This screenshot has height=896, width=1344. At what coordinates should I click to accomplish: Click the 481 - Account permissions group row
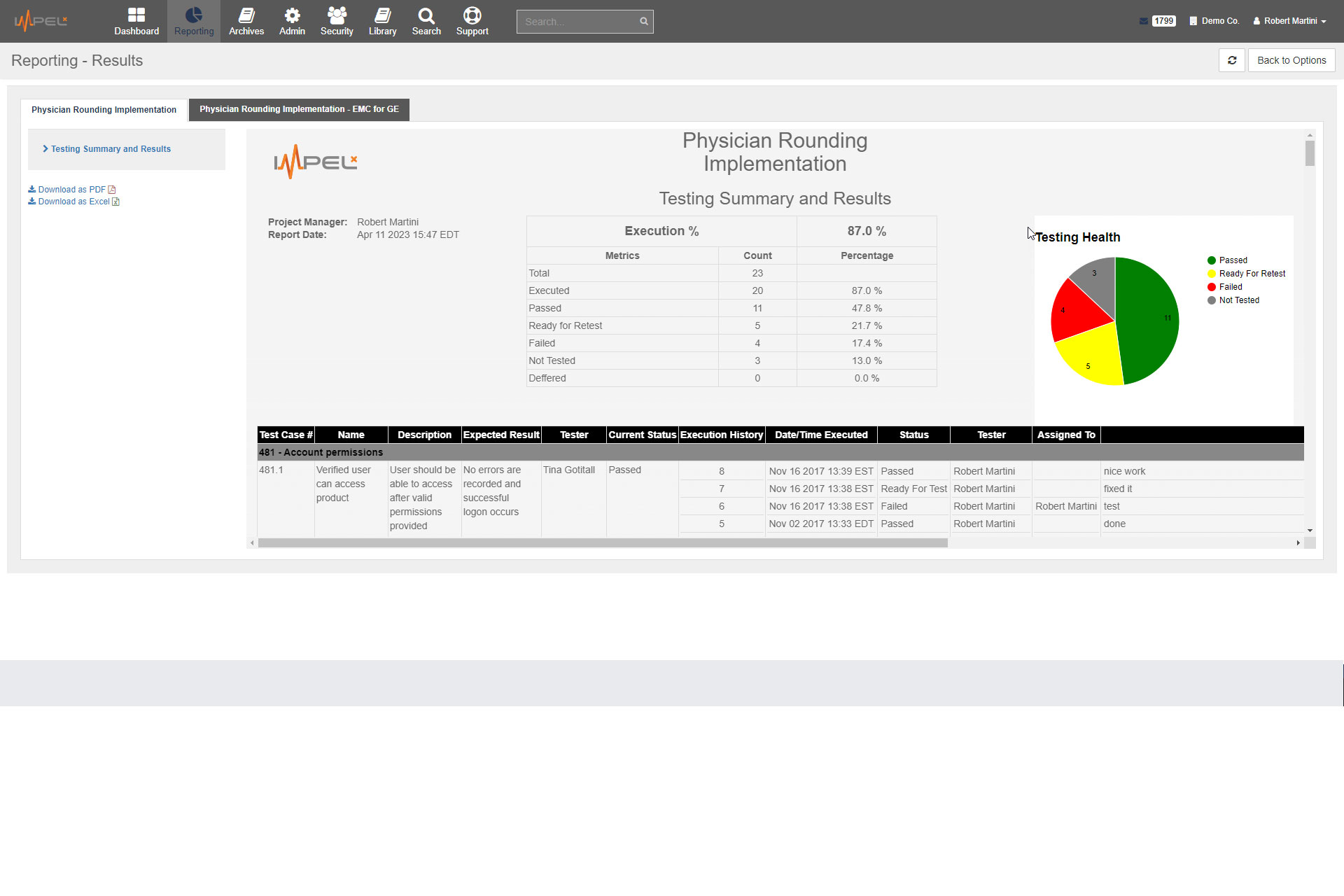pos(780,452)
